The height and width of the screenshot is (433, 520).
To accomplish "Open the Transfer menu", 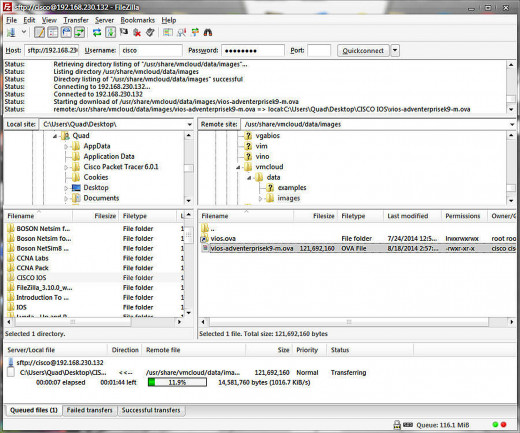I will click(76, 20).
